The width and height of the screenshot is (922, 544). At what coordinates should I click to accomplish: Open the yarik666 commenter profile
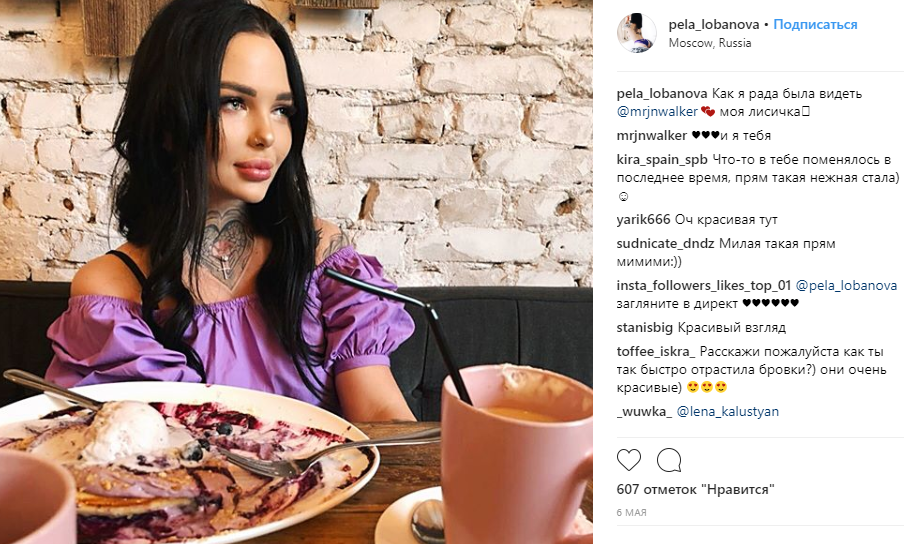pyautogui.click(x=643, y=220)
